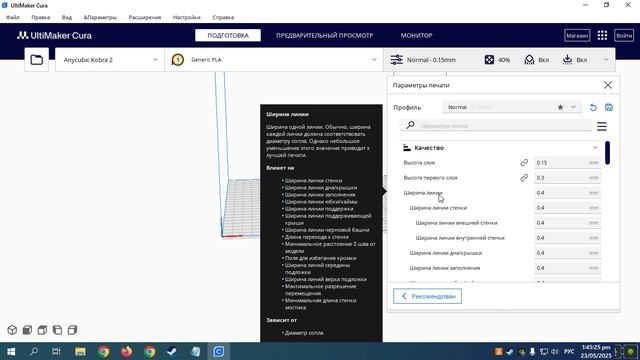The height and width of the screenshot is (360, 640).
Task: Open the Файл menu
Action: click(x=13, y=17)
